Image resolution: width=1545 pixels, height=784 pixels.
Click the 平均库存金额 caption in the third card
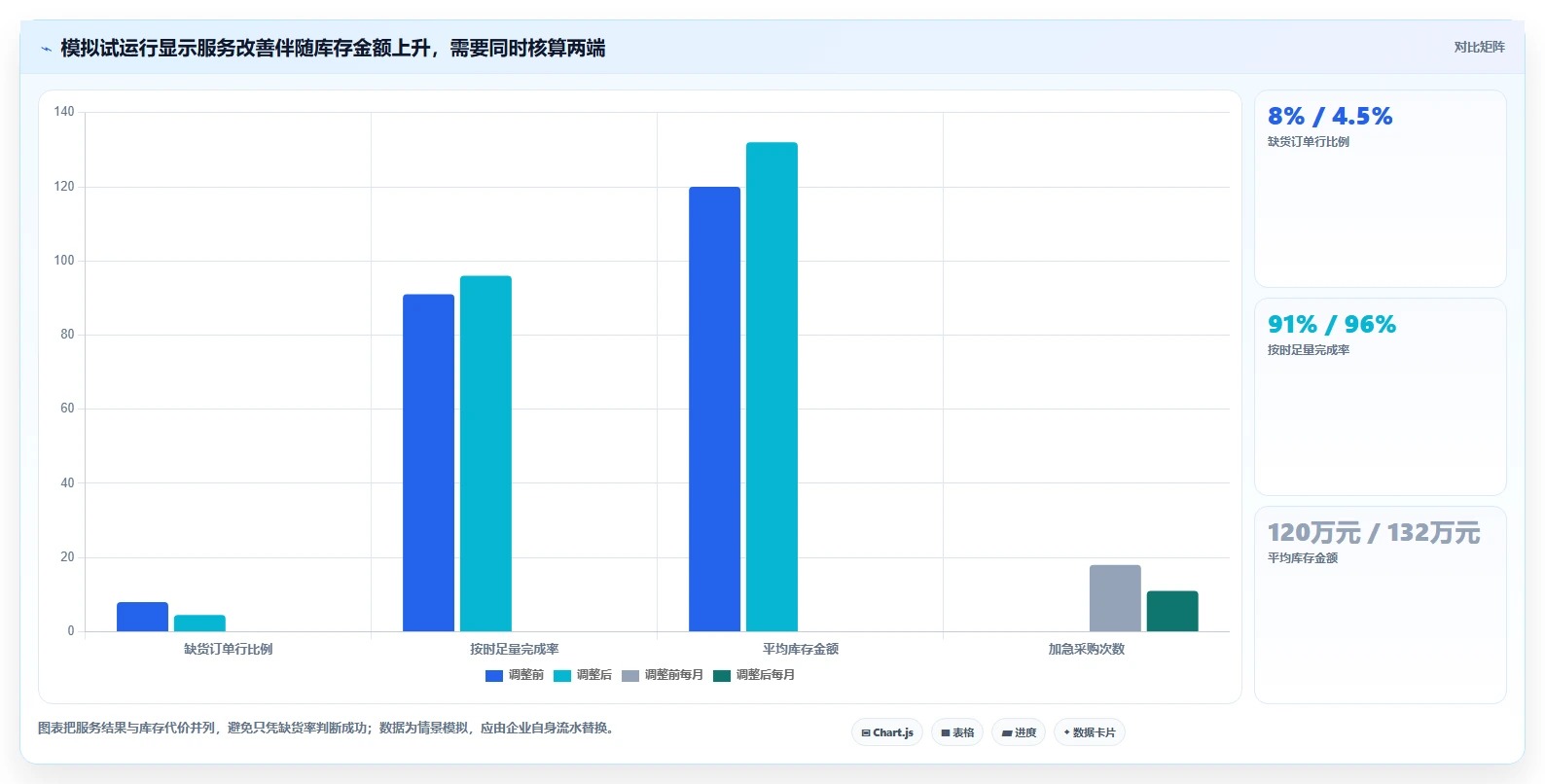coord(1302,558)
